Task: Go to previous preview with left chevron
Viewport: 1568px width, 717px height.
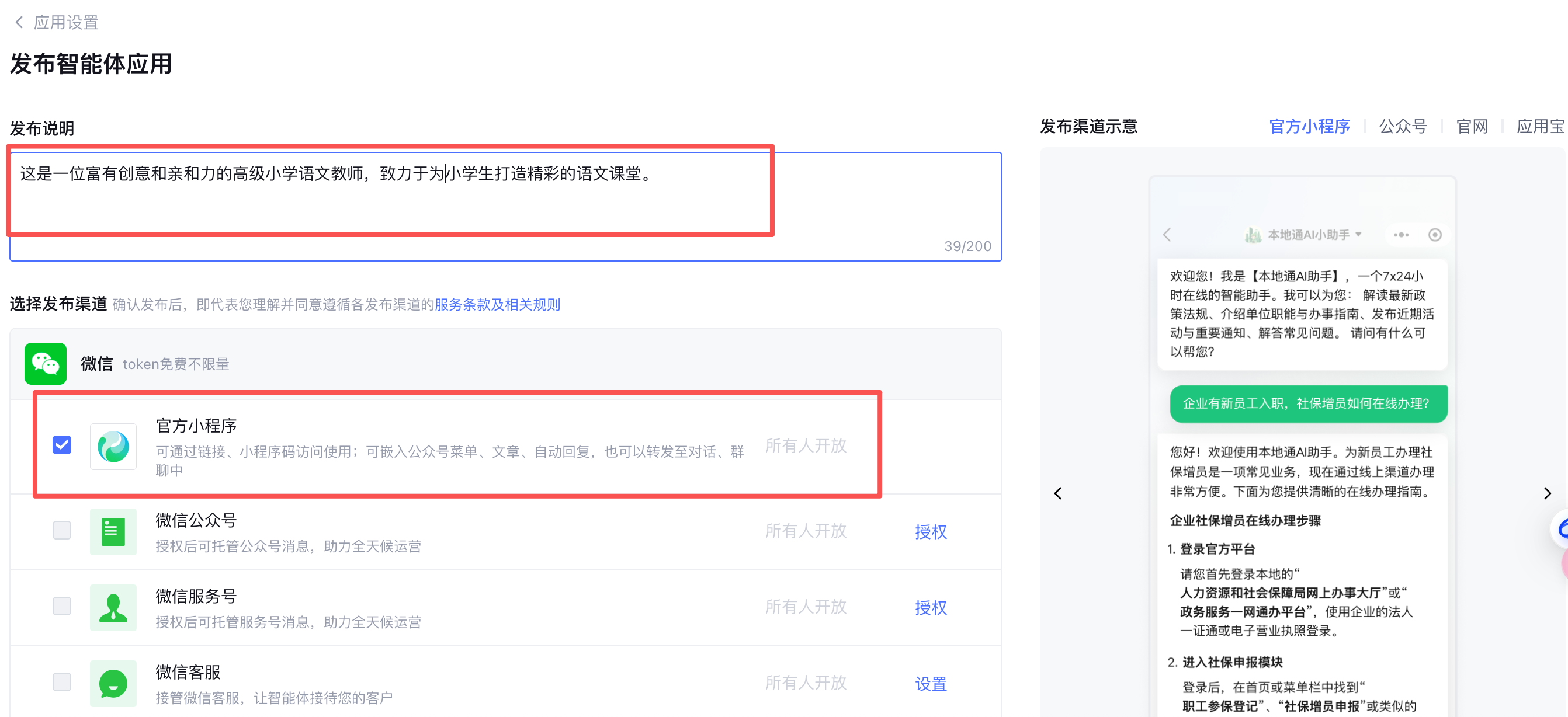Action: [1058, 493]
